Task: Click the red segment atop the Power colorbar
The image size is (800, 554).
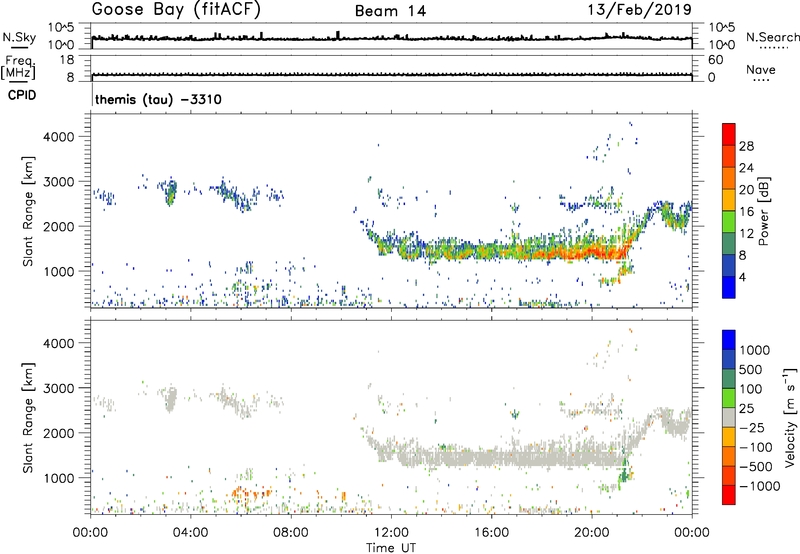Action: pos(729,134)
